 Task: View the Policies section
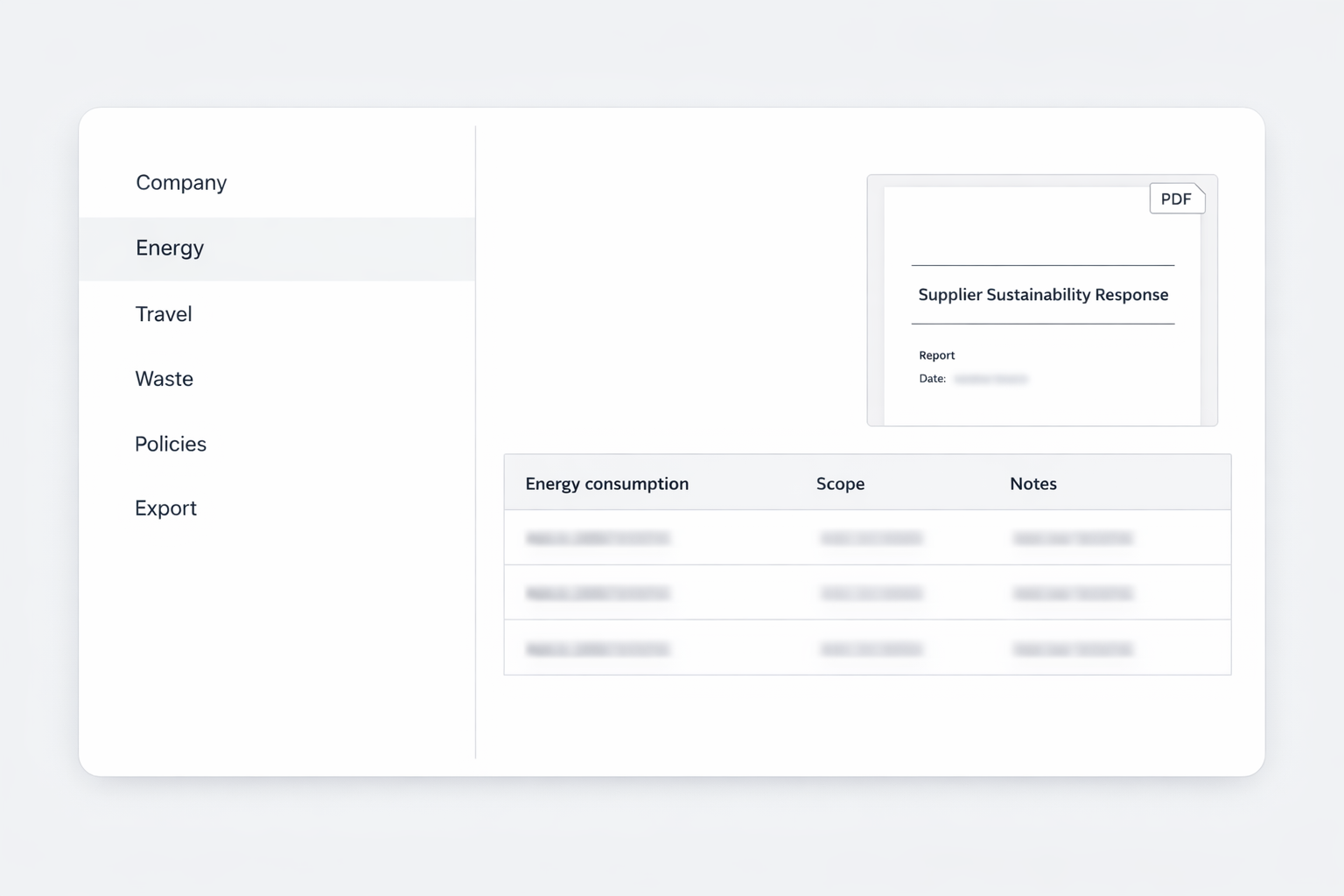click(x=171, y=444)
